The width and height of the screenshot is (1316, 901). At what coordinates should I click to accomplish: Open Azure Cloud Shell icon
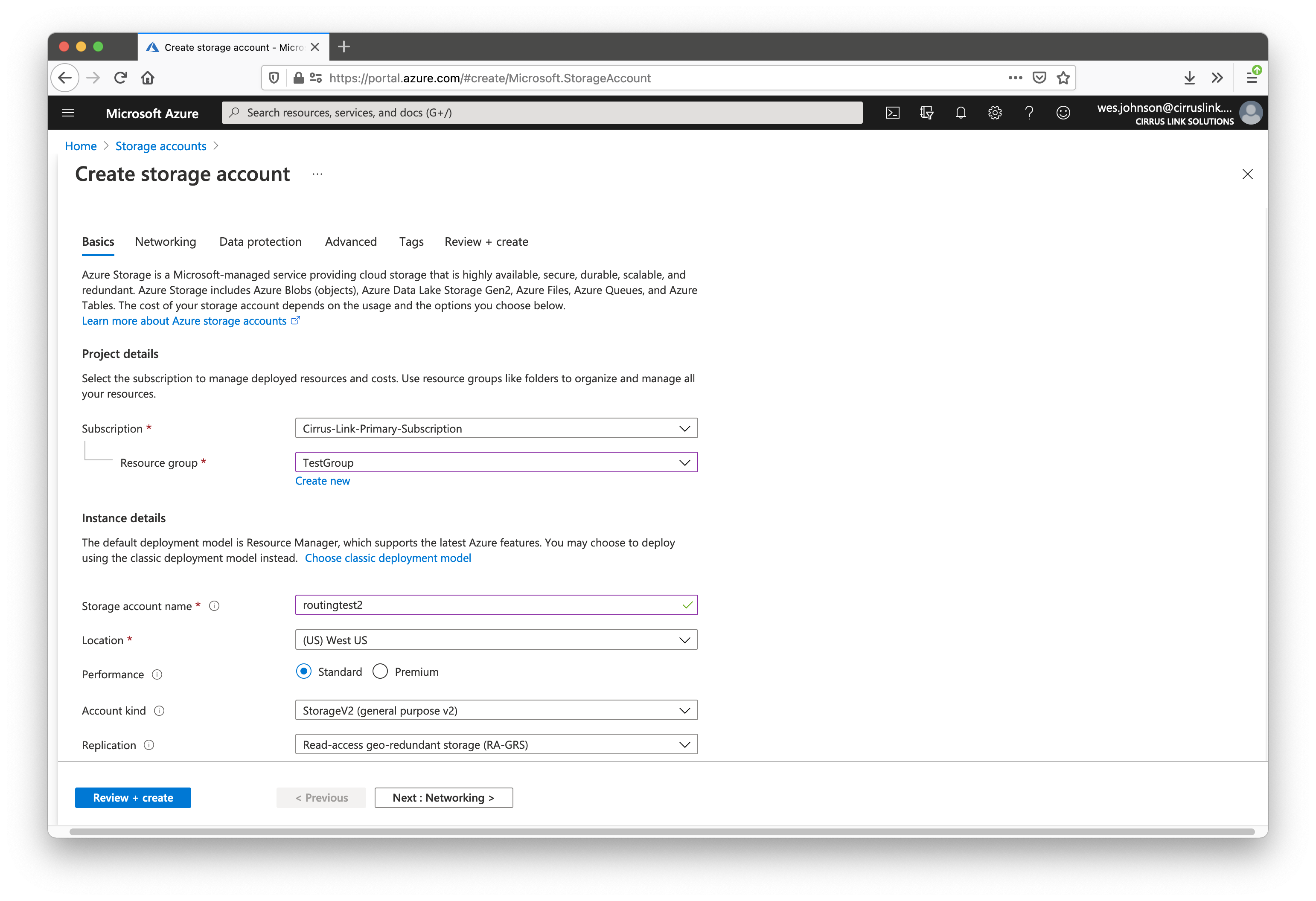coord(892,113)
